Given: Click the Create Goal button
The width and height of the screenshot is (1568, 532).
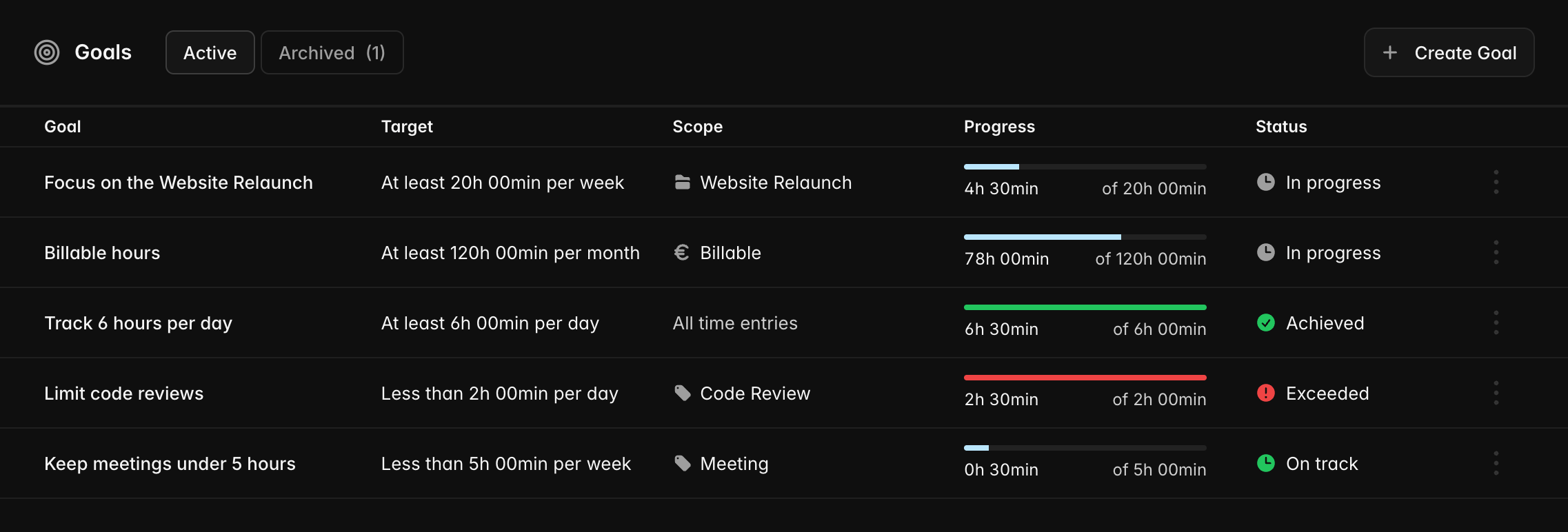Looking at the screenshot, I should [1449, 52].
